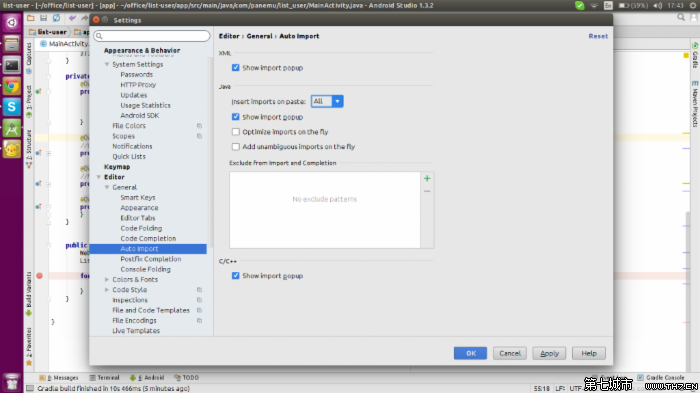The image size is (700, 393).
Task: Click the Code Style project-level icon
Action: coord(199,290)
